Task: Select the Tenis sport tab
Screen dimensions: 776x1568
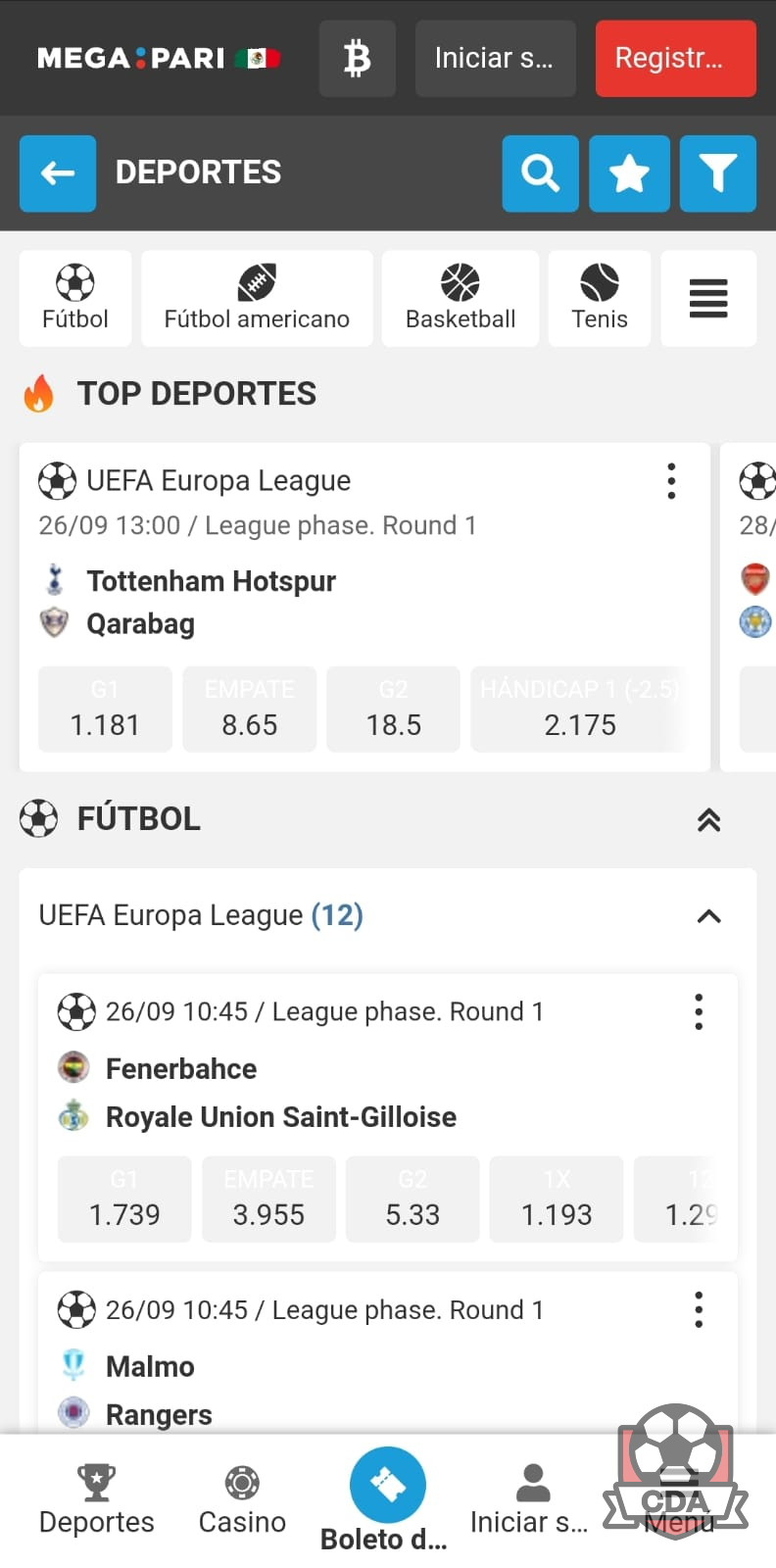Action: 600,298
